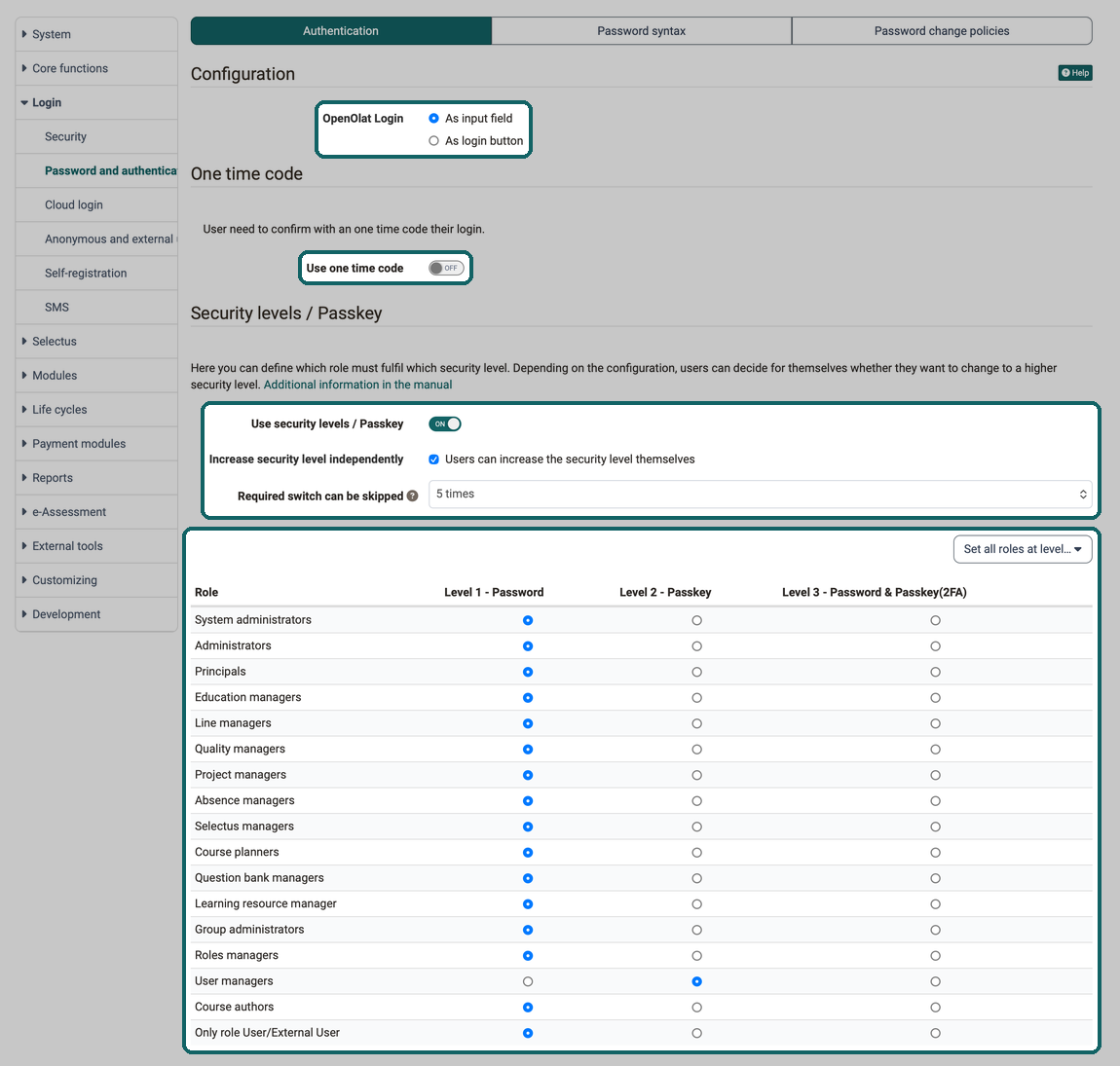Click the 'Level 2 - Passkey' column header
The image size is (1120, 1066).
pos(665,592)
